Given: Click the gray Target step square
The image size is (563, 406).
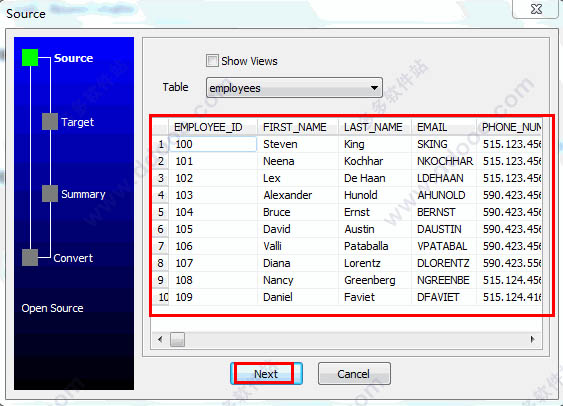Looking at the screenshot, I should 50,121.
